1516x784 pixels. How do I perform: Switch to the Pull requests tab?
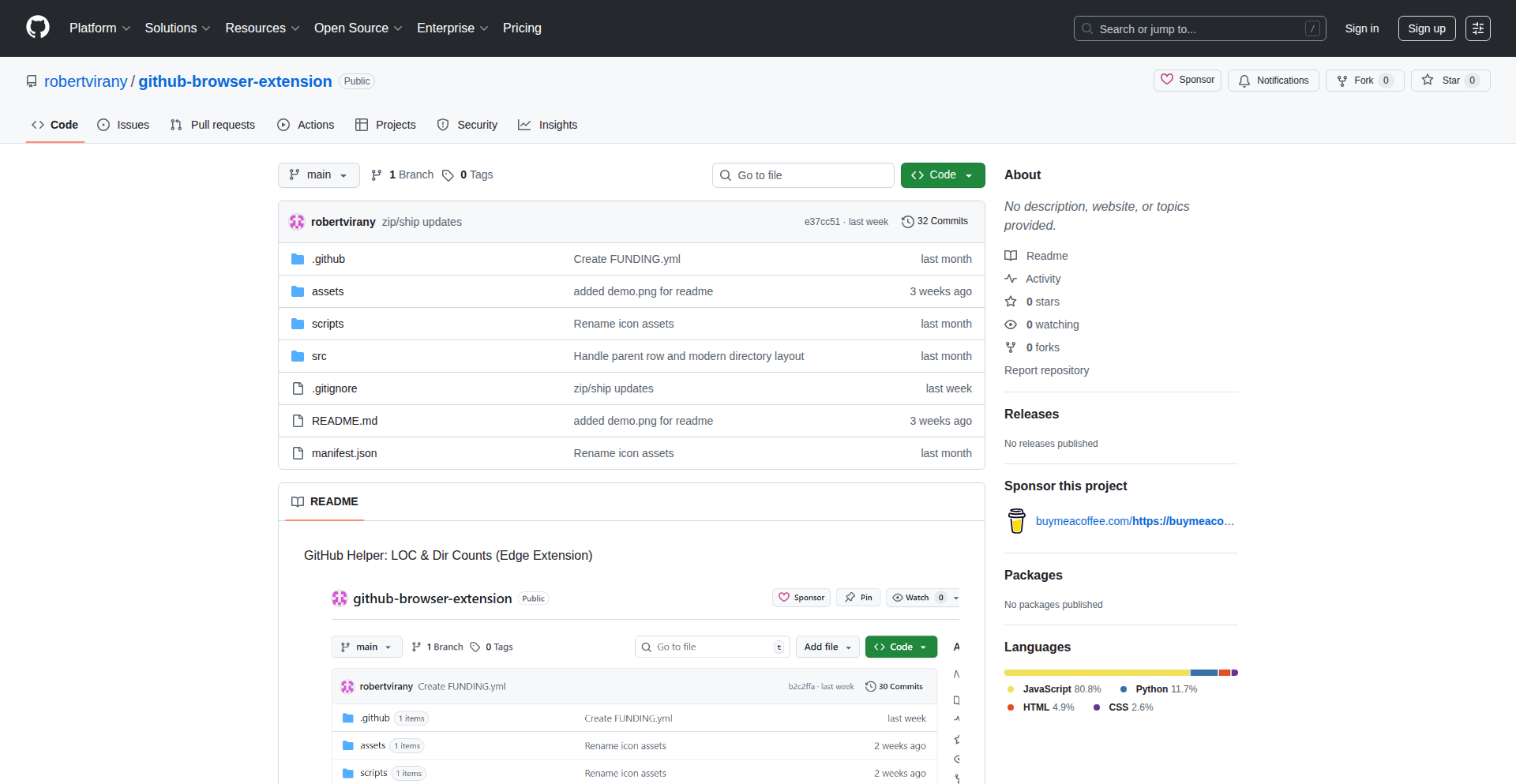pos(212,124)
